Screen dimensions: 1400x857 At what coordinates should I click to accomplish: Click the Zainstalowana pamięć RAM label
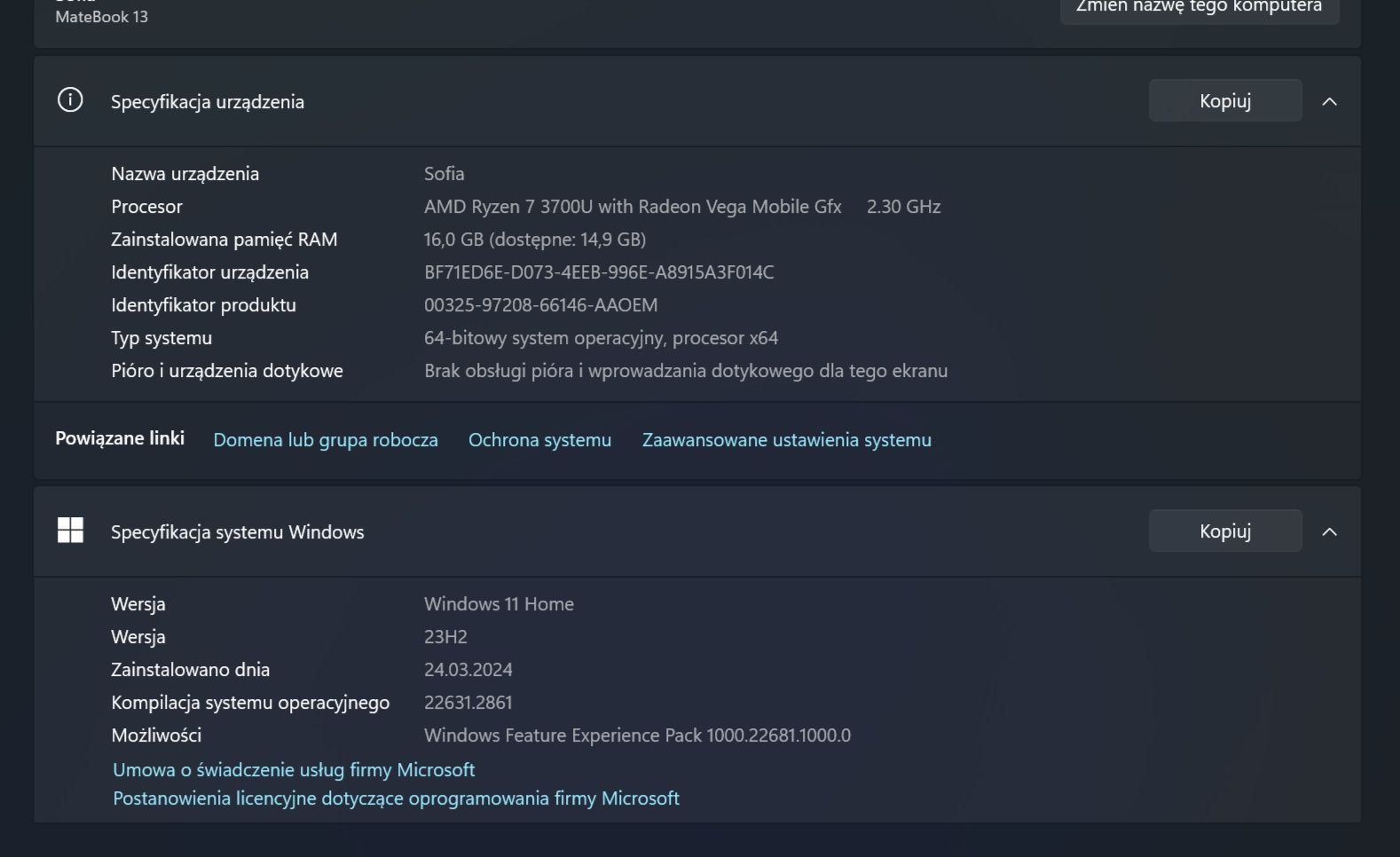[224, 240]
